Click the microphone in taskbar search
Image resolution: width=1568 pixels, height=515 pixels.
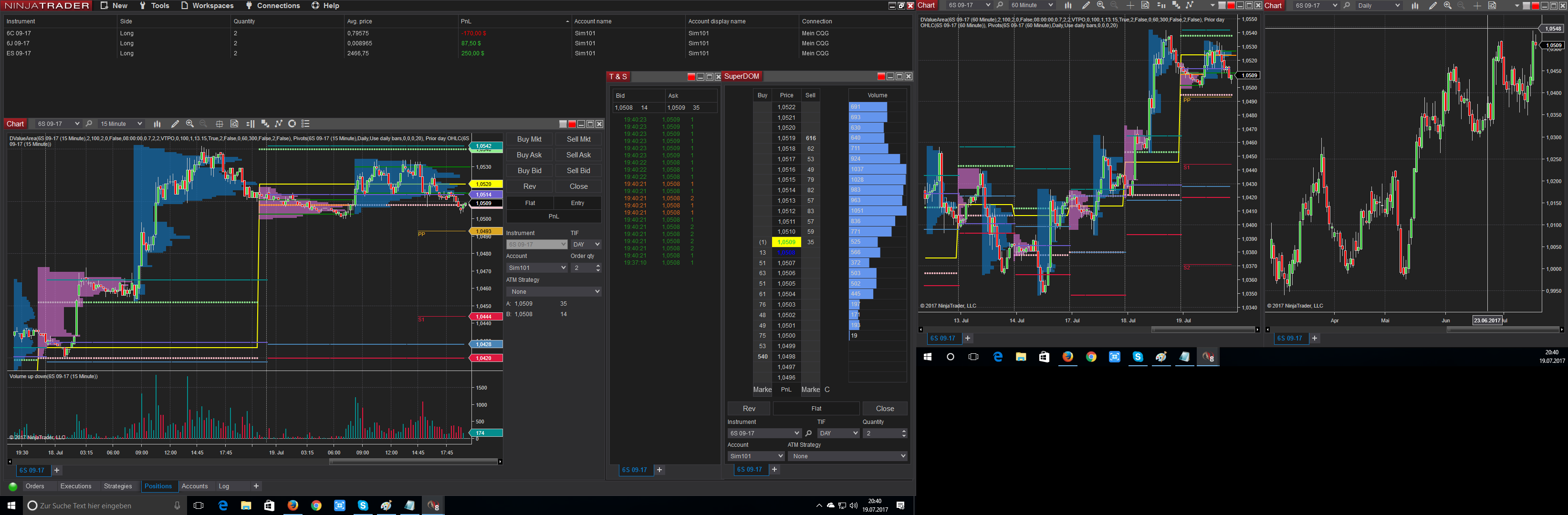177,506
